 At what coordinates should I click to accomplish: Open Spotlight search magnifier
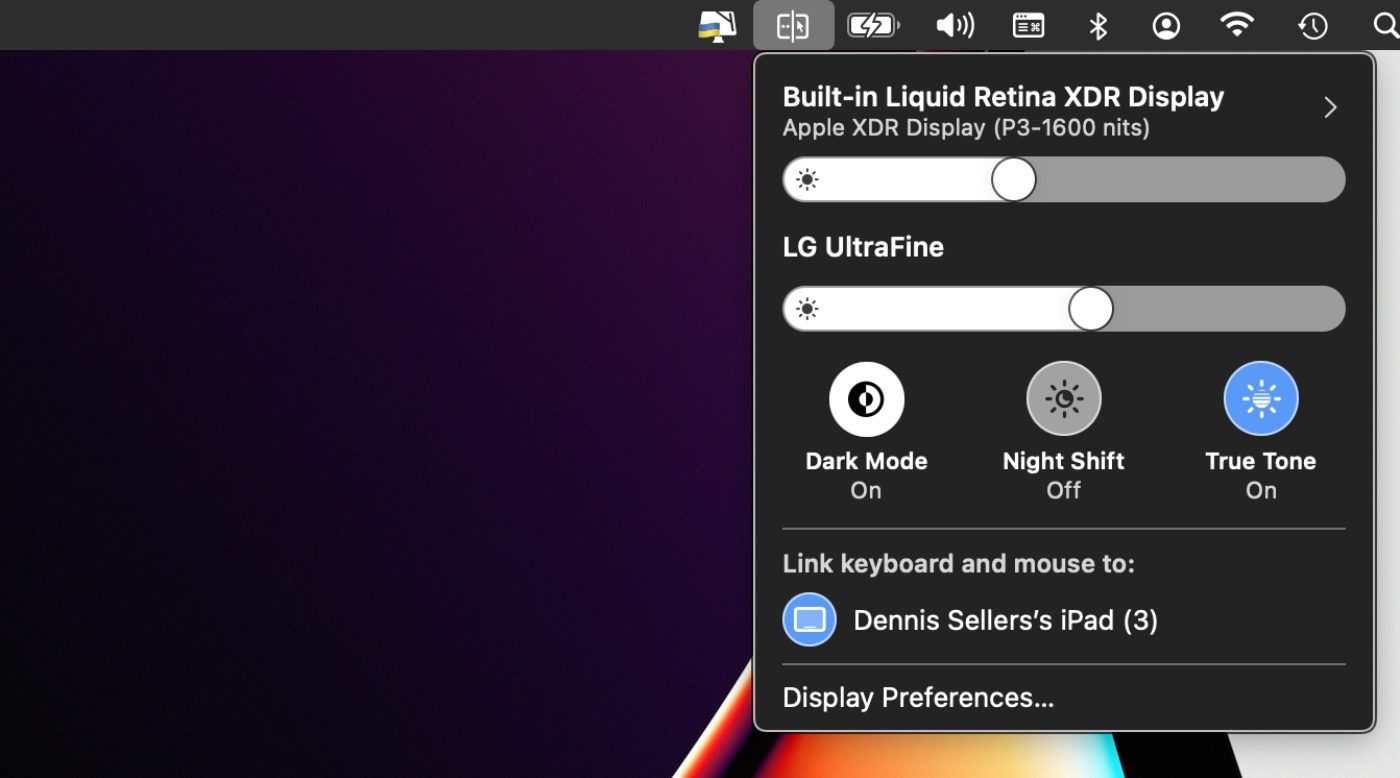click(1386, 26)
